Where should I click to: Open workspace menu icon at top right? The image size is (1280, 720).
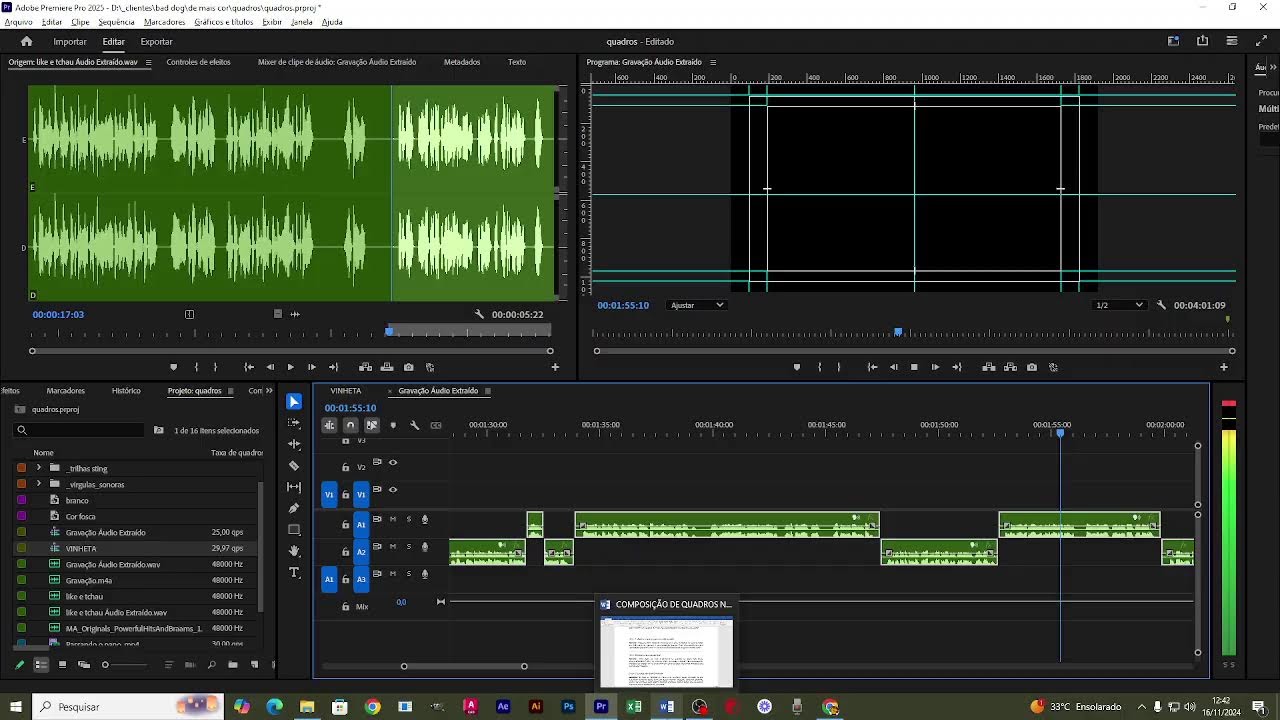coord(1232,41)
